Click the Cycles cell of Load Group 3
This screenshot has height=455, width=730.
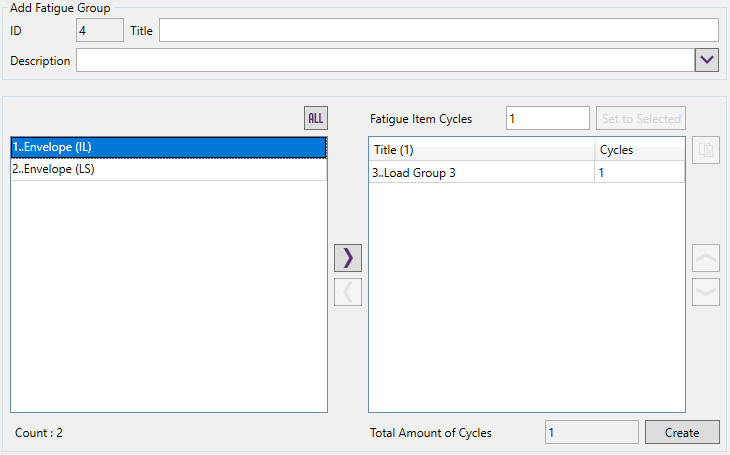pyautogui.click(x=639, y=172)
